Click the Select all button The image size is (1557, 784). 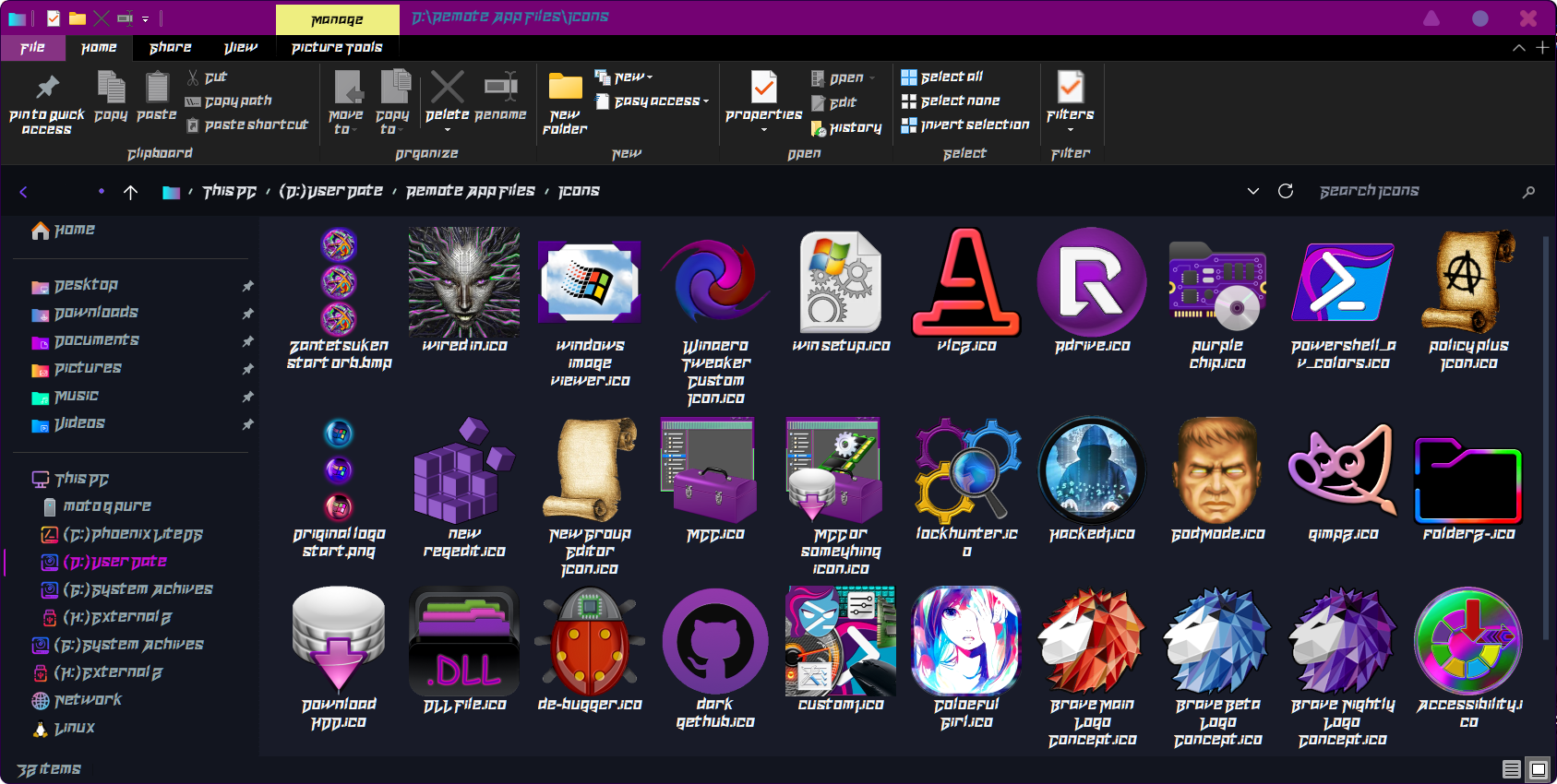[941, 77]
